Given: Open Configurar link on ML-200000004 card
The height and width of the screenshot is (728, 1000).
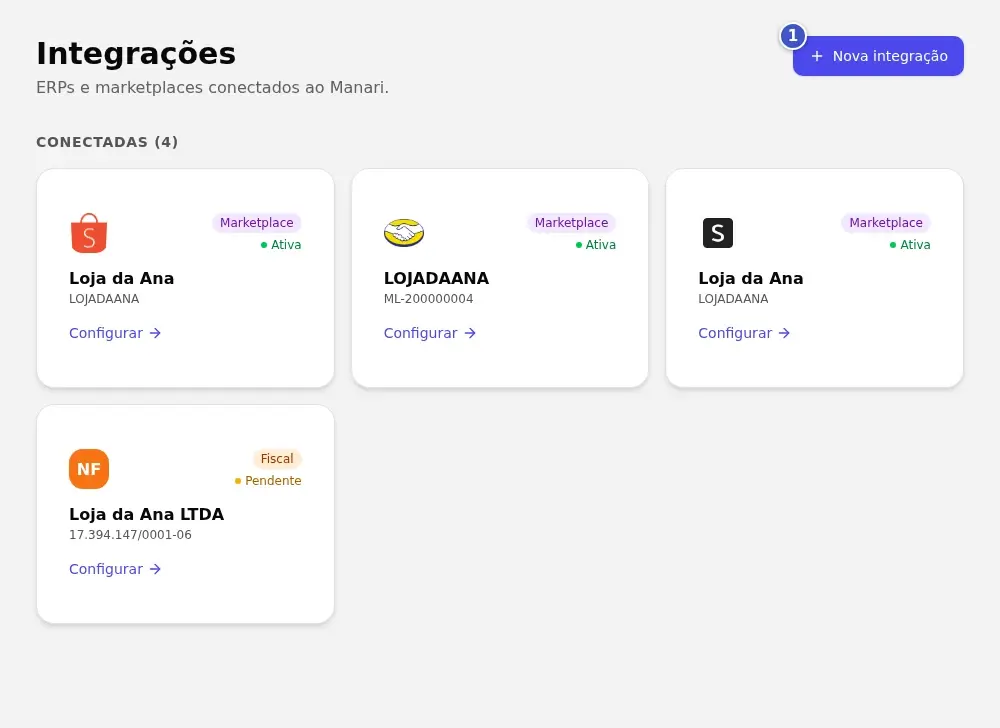Looking at the screenshot, I should click(430, 333).
